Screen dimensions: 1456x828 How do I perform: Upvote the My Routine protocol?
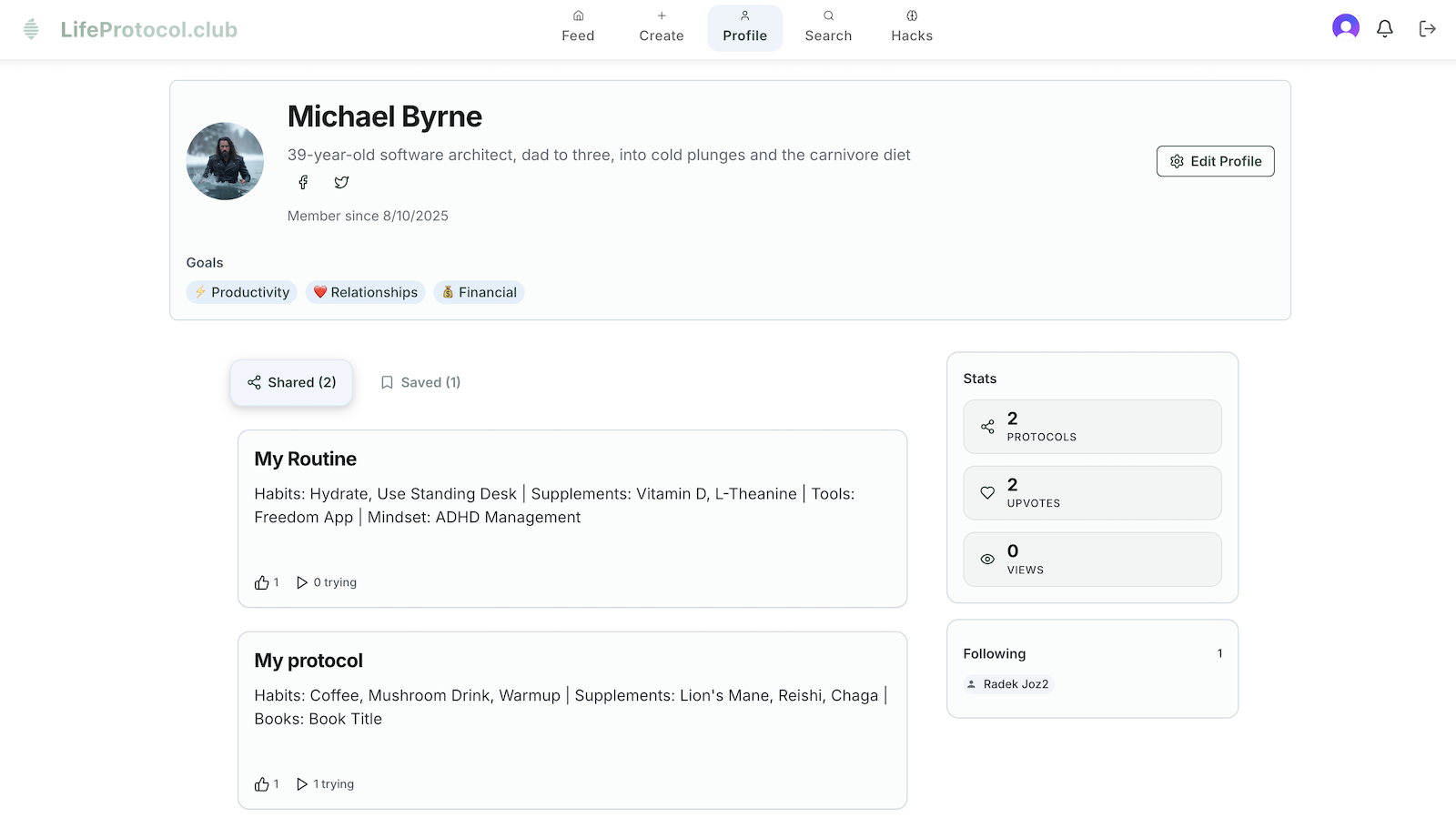coord(262,582)
